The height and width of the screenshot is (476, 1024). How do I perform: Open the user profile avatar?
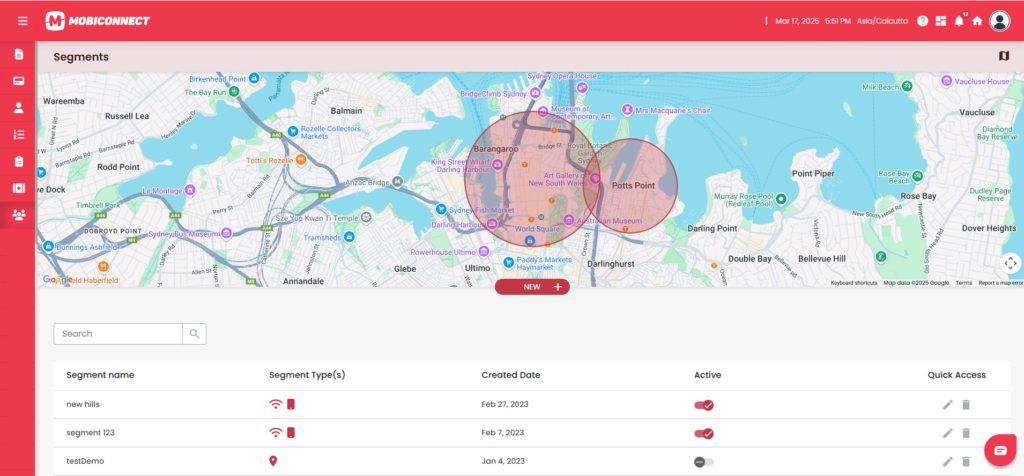coord(1000,21)
